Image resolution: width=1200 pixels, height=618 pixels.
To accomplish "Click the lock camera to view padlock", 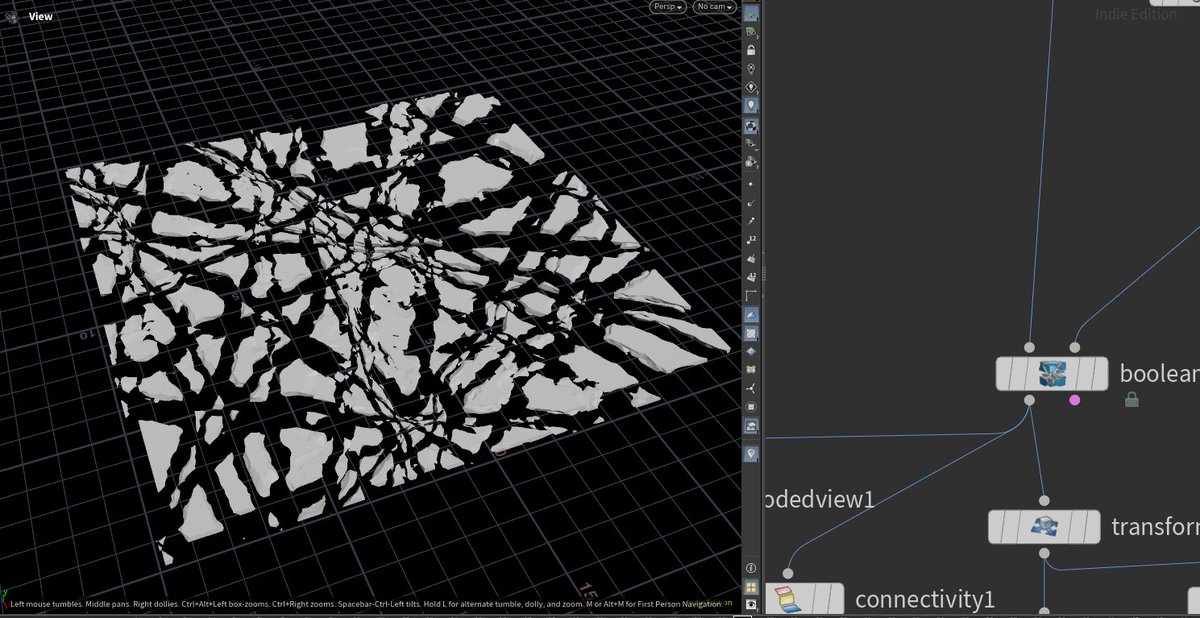I will click(751, 50).
